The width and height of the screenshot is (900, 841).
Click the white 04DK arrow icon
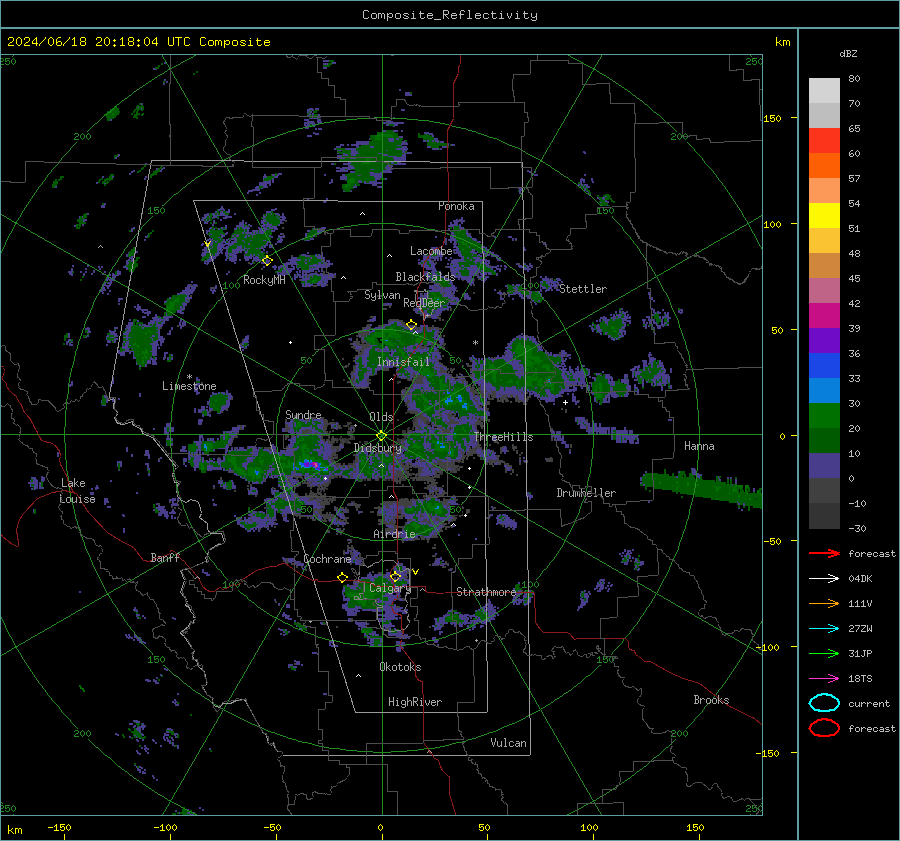point(824,578)
